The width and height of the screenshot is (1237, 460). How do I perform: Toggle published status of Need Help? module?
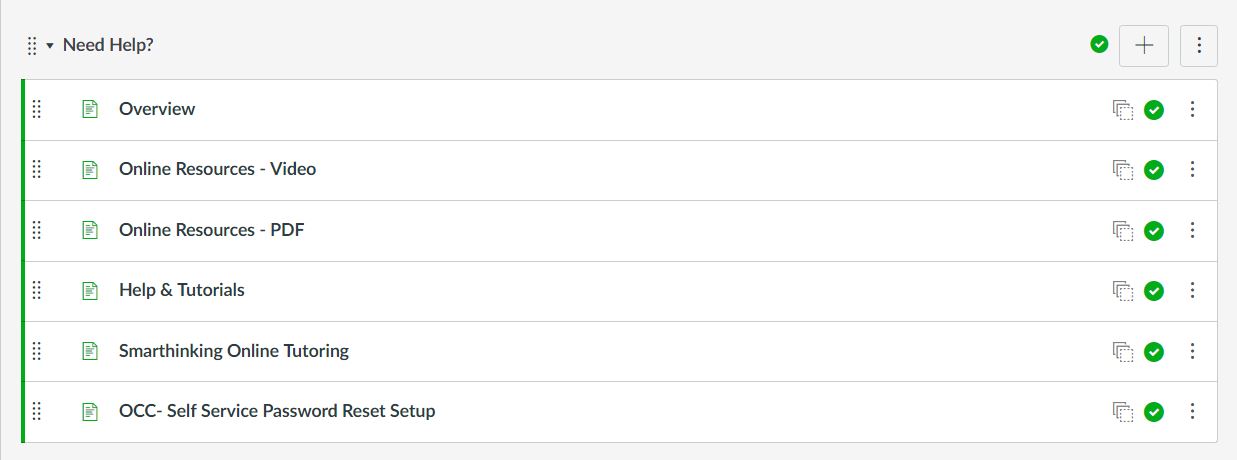tap(1099, 44)
